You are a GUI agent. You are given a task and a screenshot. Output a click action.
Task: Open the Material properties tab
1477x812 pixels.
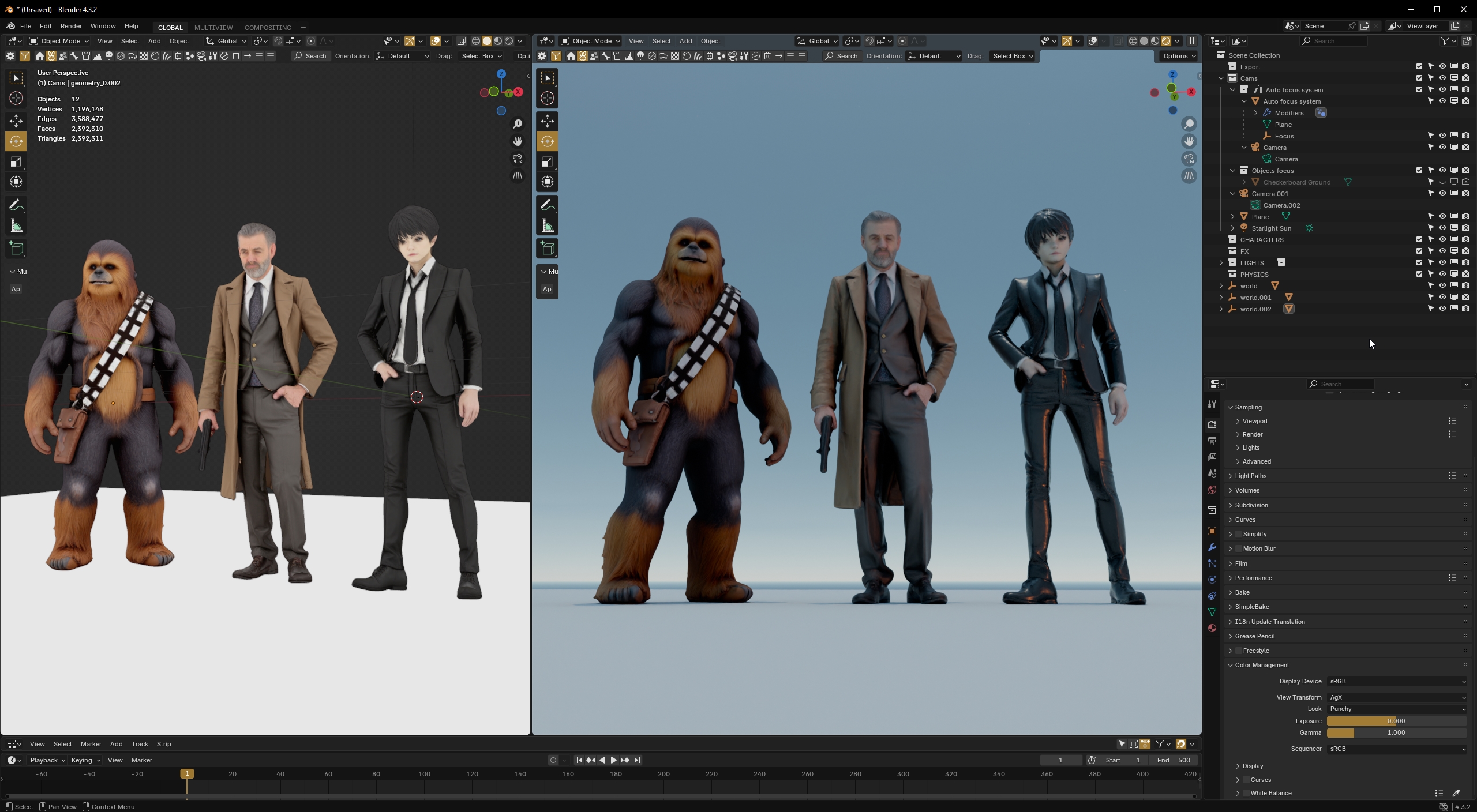point(1212,628)
